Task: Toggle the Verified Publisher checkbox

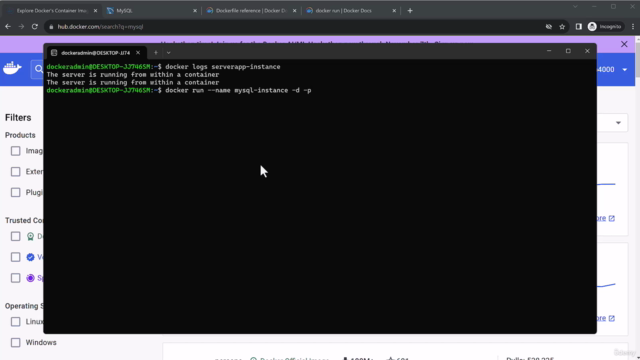Action: (x=16, y=257)
